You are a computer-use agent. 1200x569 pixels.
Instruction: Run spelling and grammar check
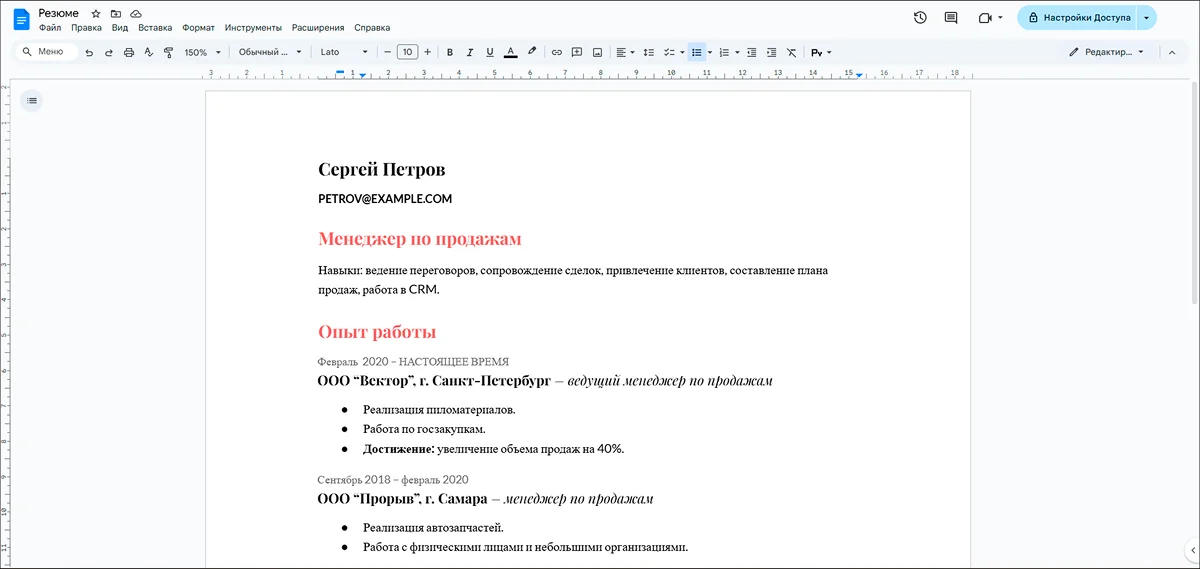coord(148,52)
